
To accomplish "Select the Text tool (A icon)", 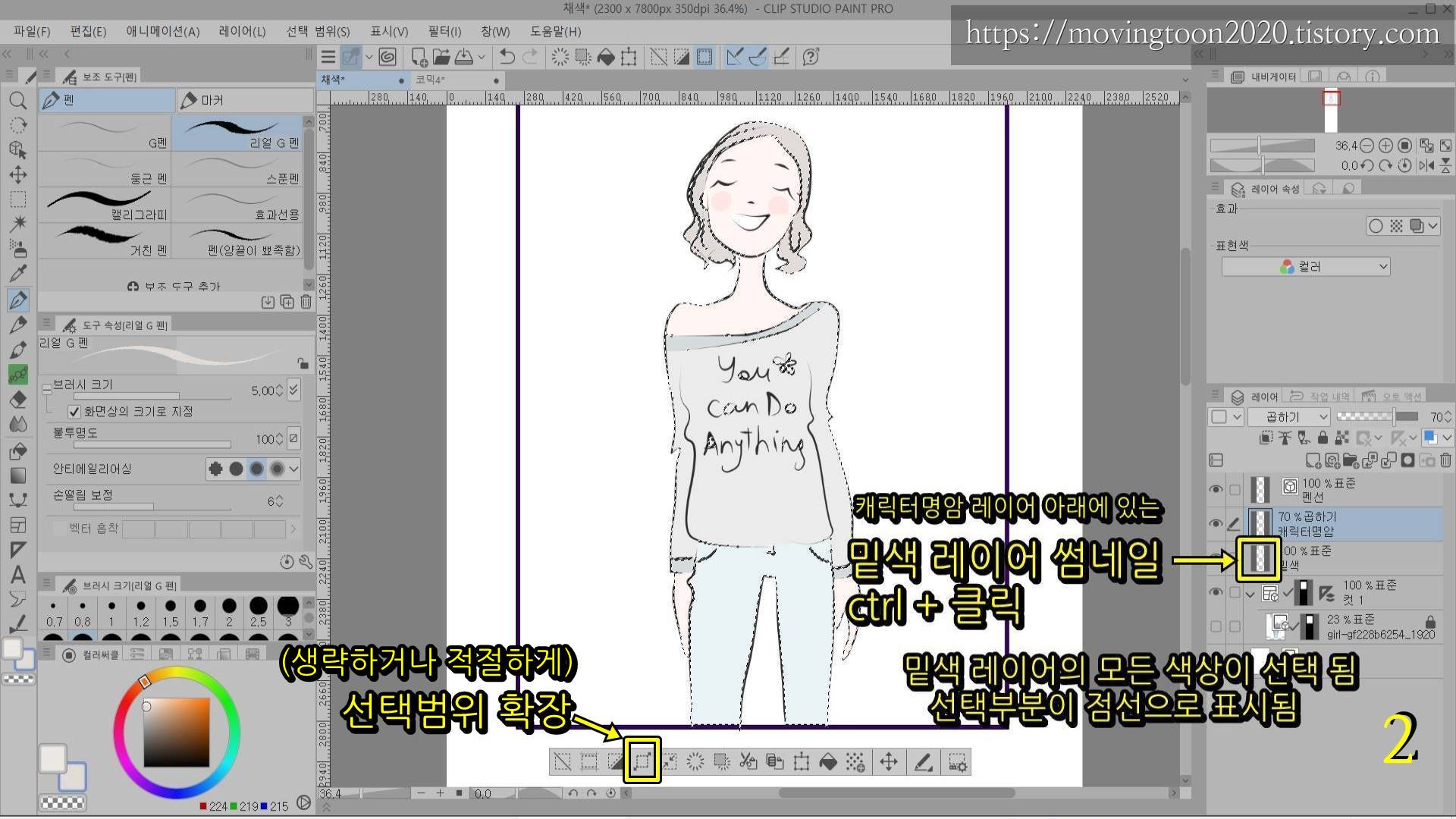I will 18,574.
